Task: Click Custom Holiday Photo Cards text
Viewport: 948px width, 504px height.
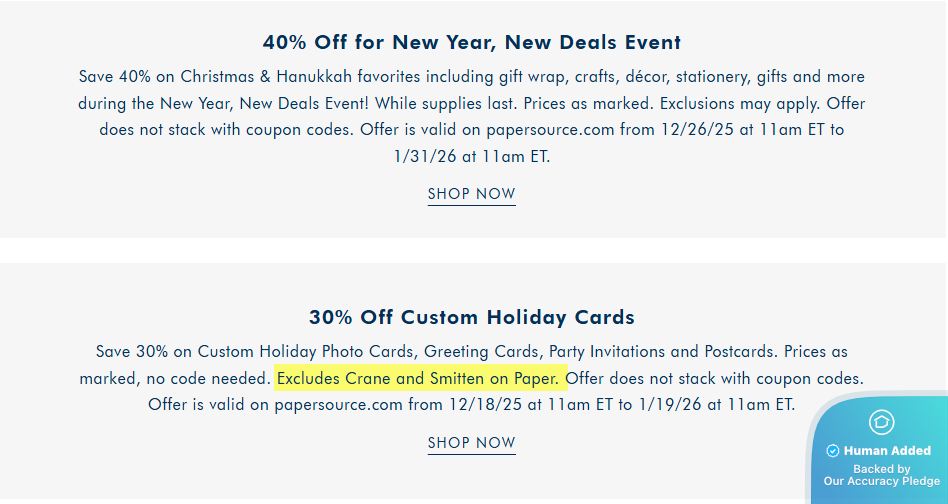Action: click(x=306, y=352)
